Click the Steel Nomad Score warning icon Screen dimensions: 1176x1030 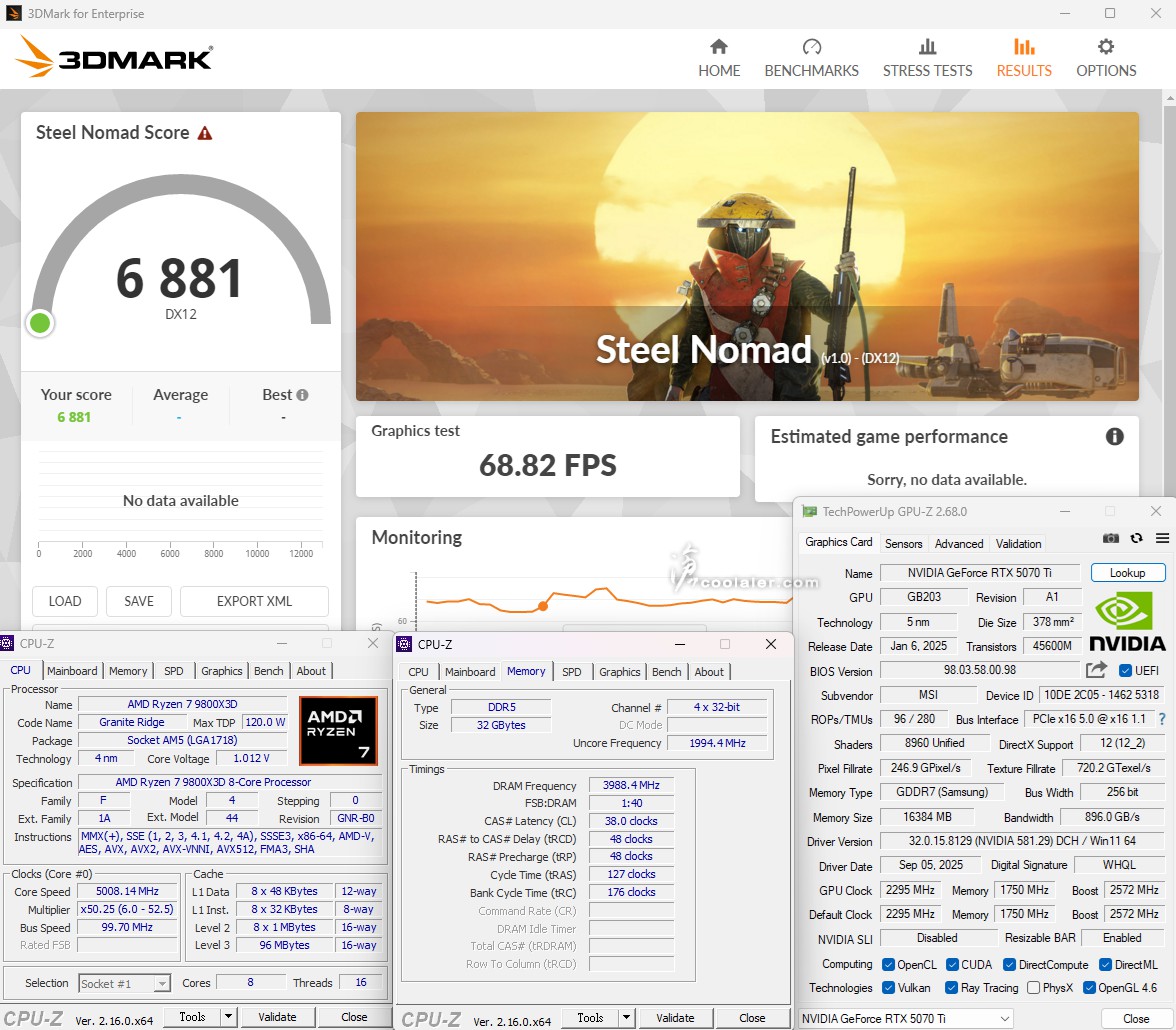point(205,134)
